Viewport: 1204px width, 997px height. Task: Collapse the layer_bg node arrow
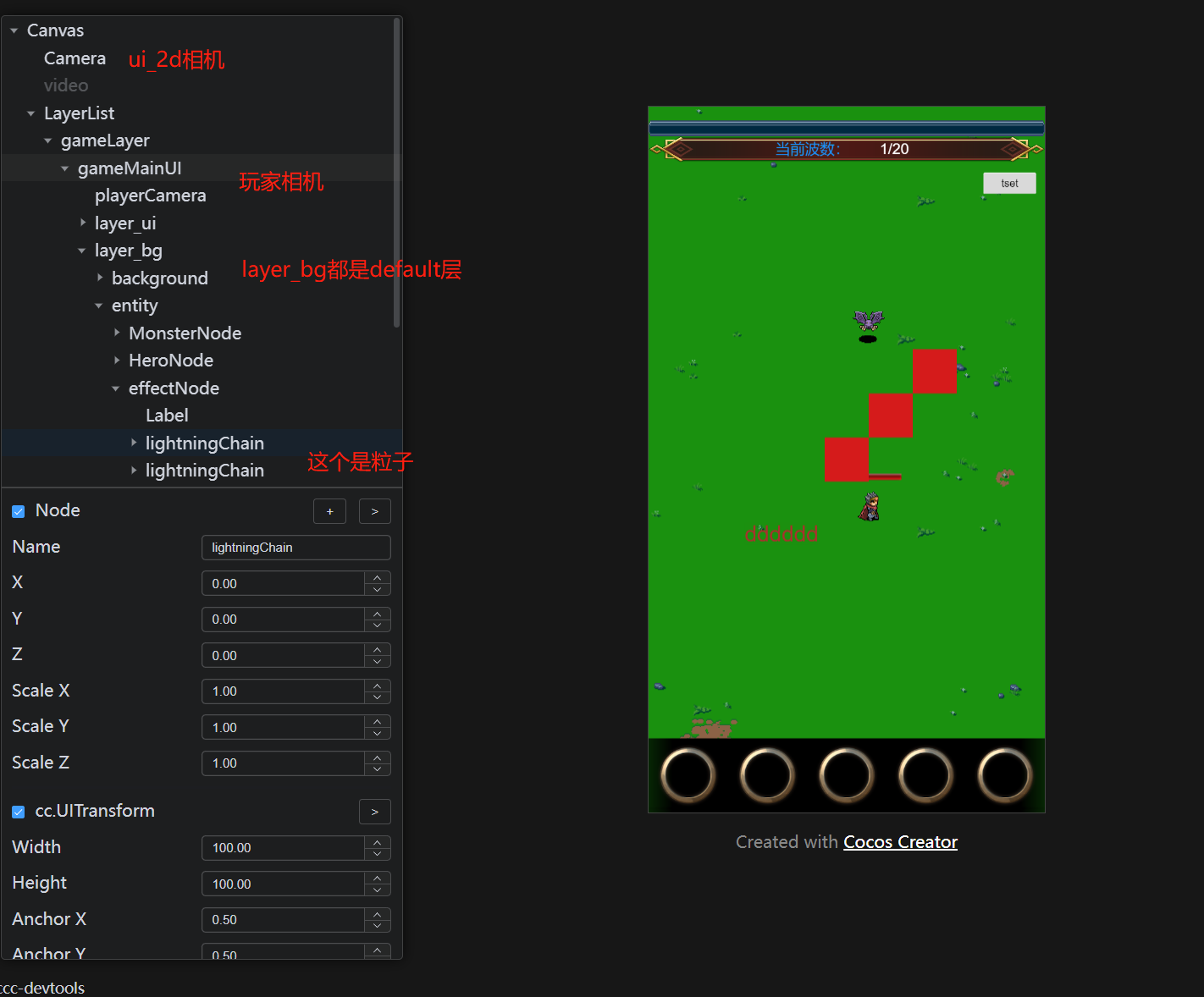pyautogui.click(x=82, y=251)
